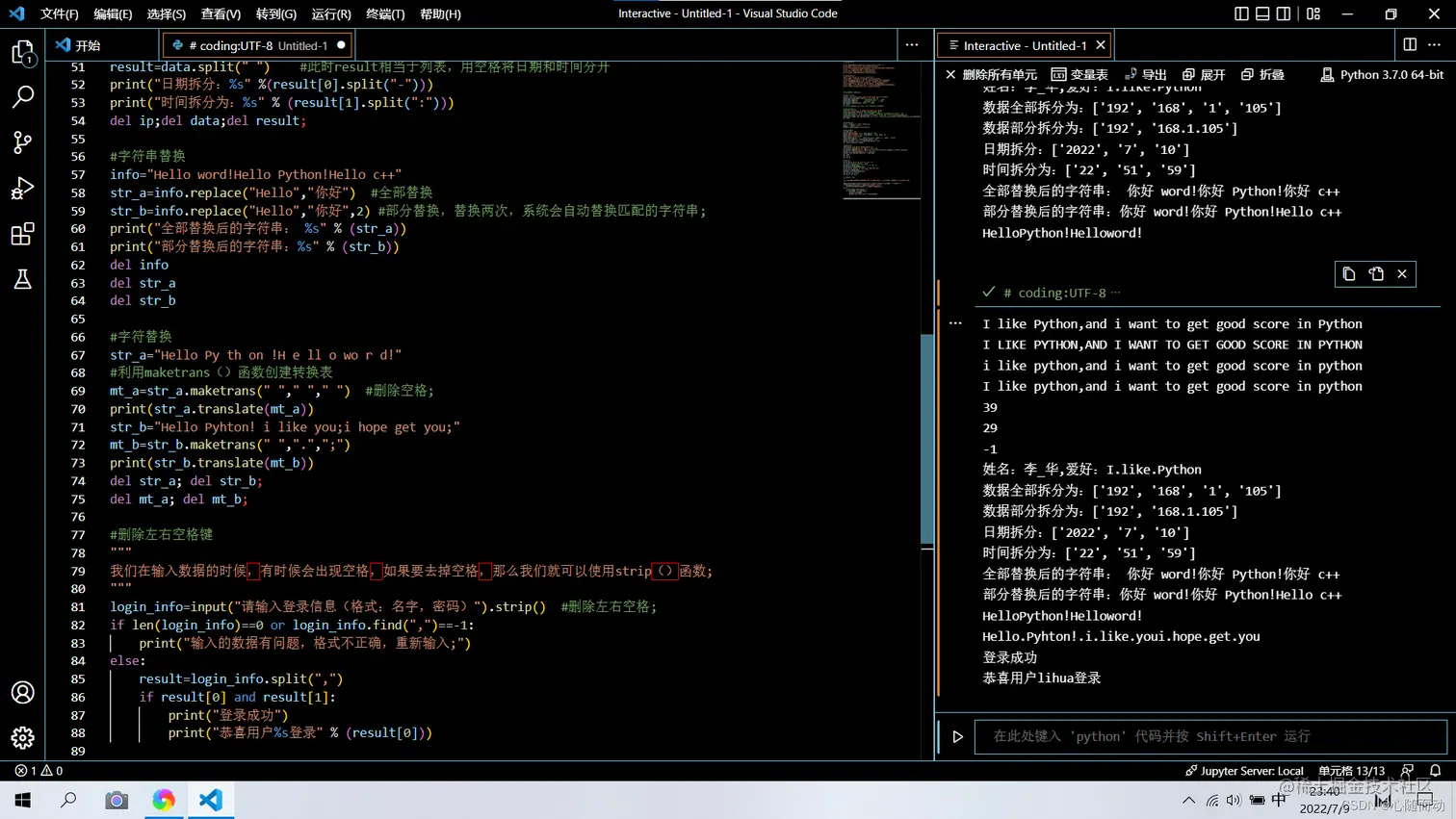Click 展开 button
Image resolution: width=1456 pixels, height=819 pixels.
[x=1204, y=74]
